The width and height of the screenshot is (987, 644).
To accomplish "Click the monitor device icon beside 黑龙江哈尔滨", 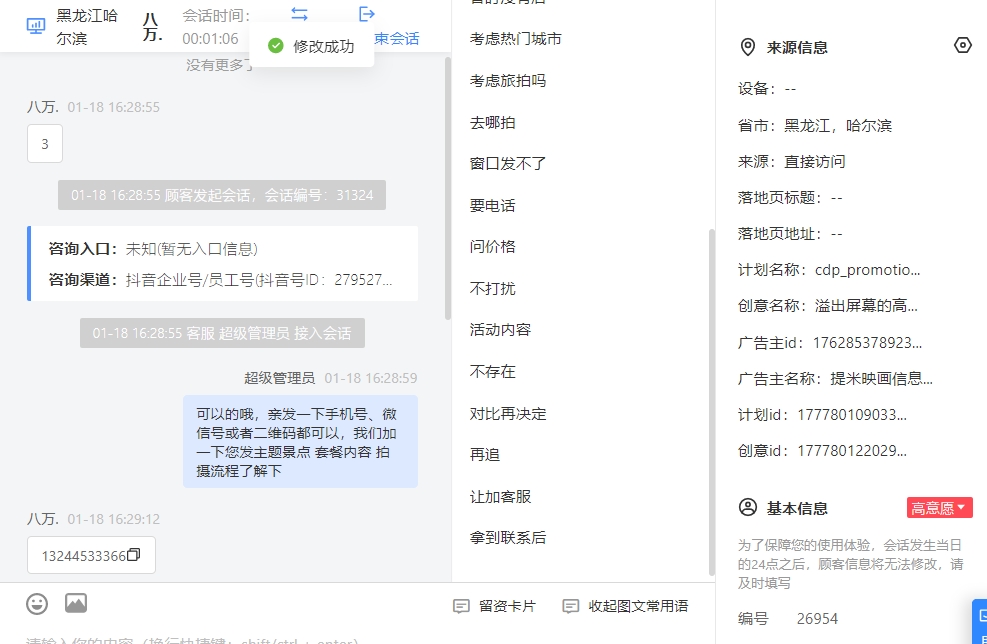I will [36, 26].
